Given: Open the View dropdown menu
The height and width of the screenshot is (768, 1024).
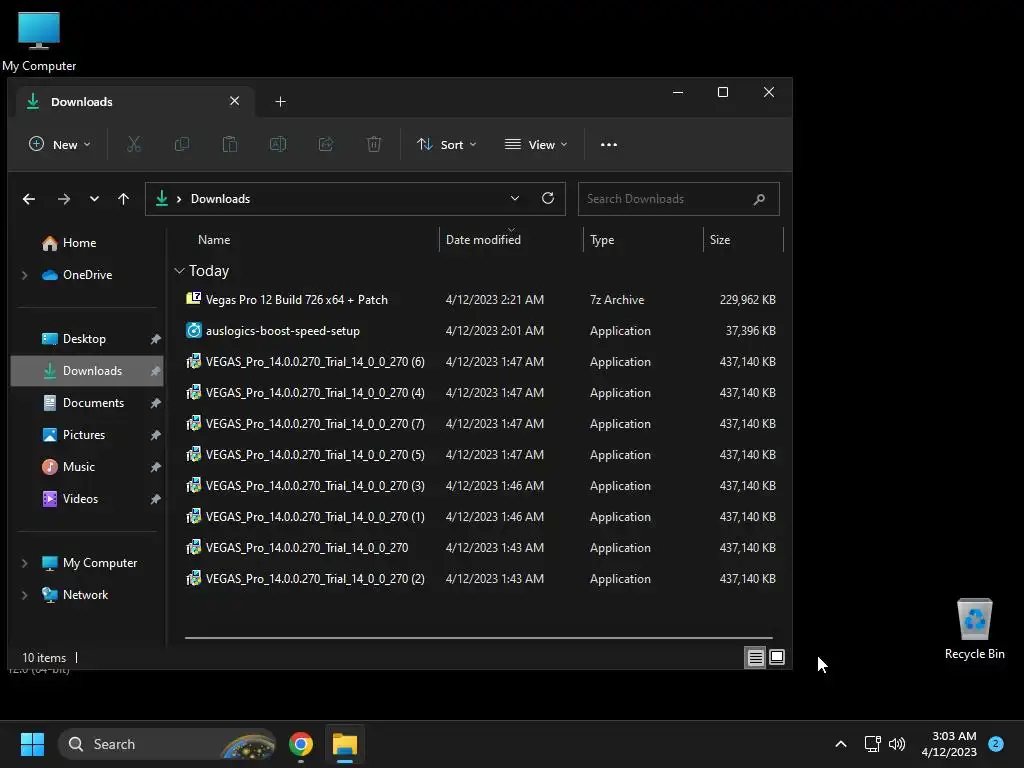Looking at the screenshot, I should (x=536, y=144).
